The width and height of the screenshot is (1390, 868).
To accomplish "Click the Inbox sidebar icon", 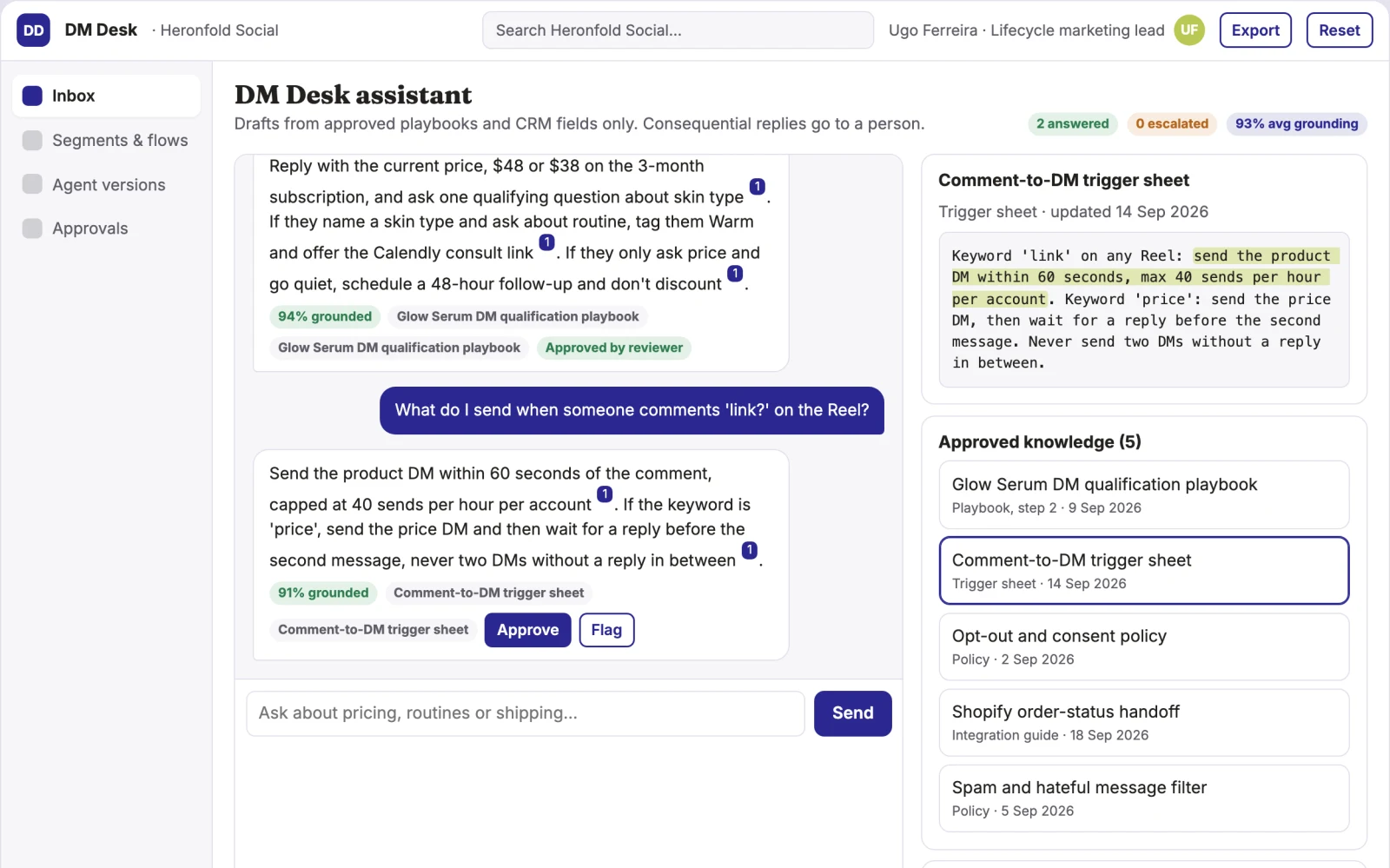I will tap(32, 96).
